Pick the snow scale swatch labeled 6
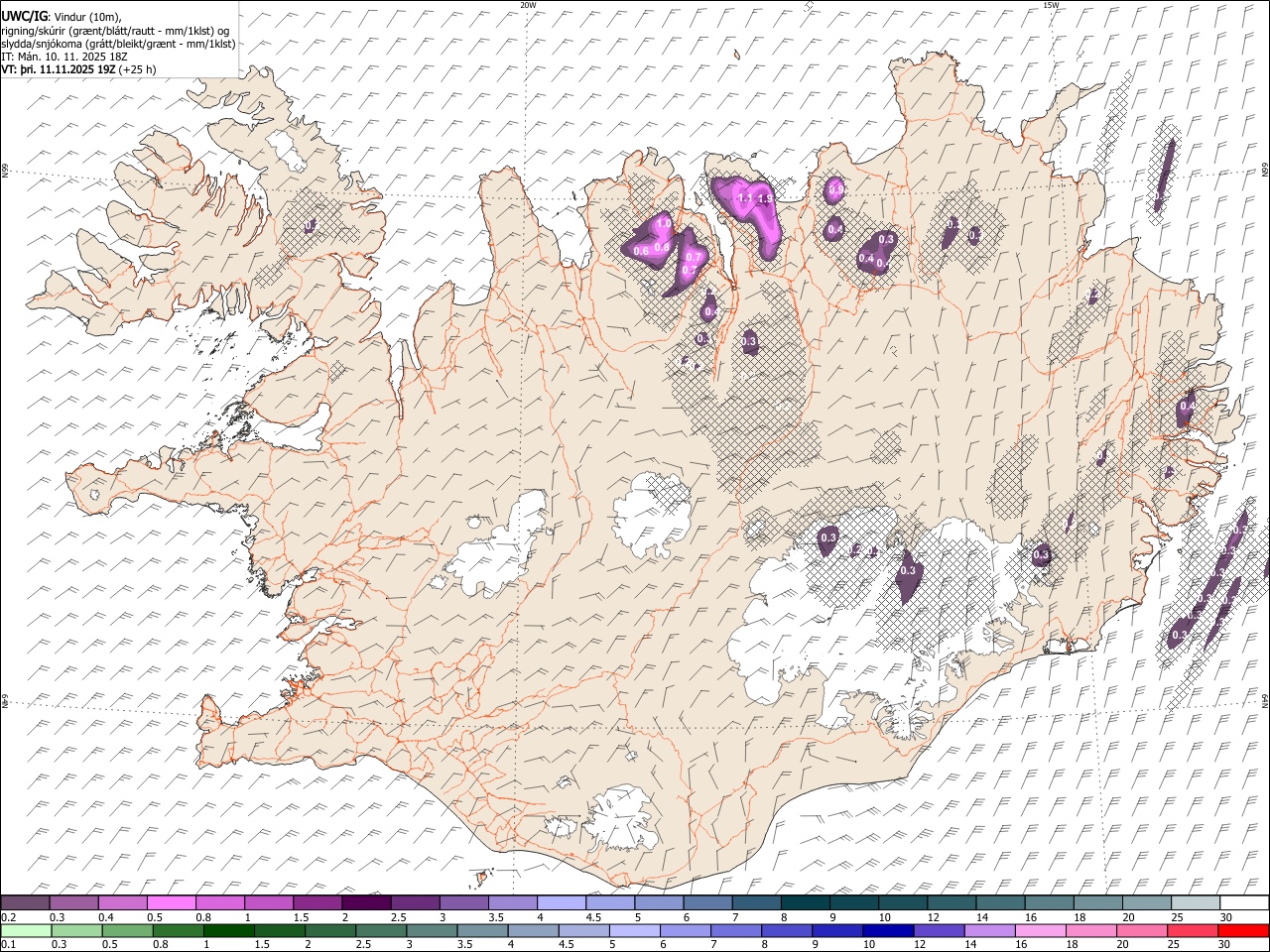Viewport: 1270px width, 952px height. [x=707, y=902]
